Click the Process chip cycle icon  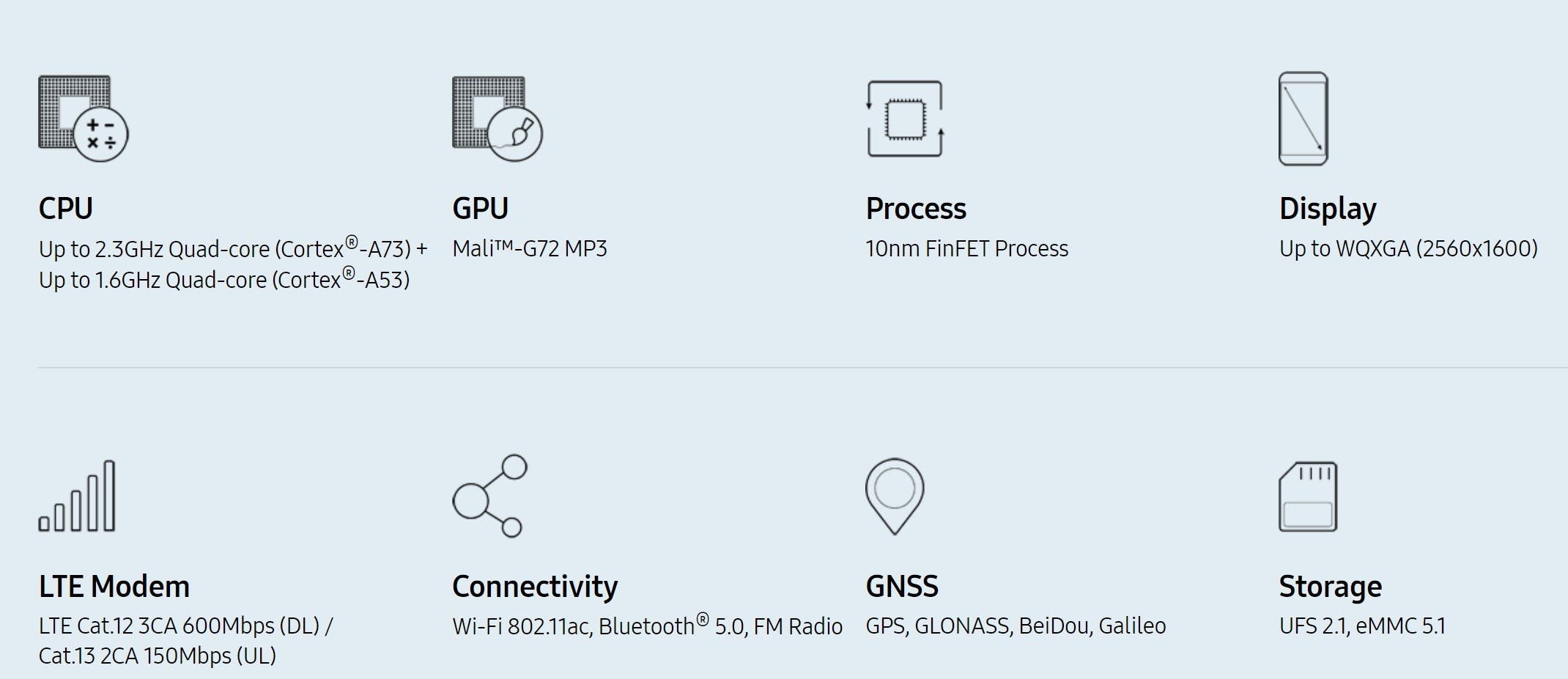[x=905, y=119]
